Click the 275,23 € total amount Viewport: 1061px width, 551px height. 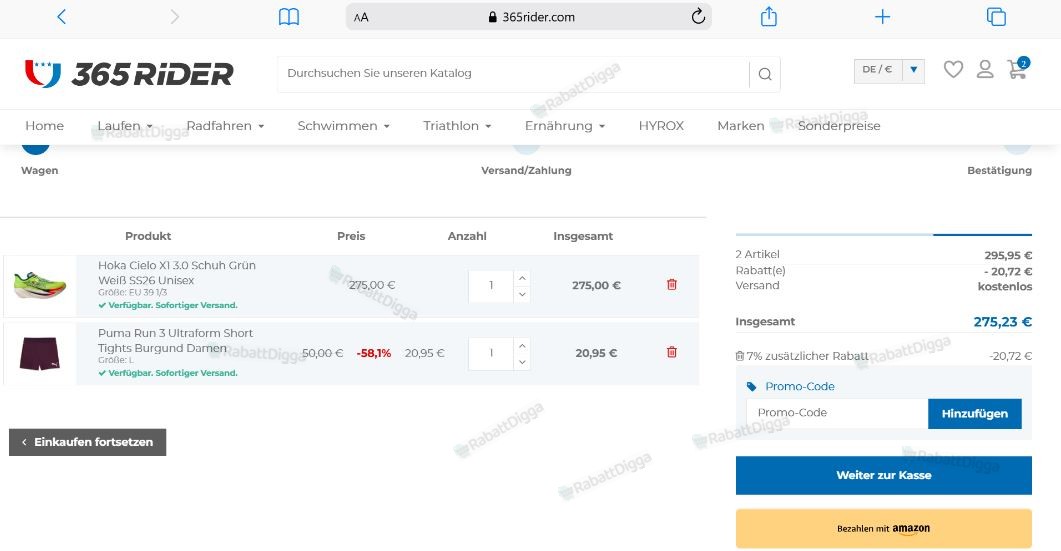pos(1003,322)
